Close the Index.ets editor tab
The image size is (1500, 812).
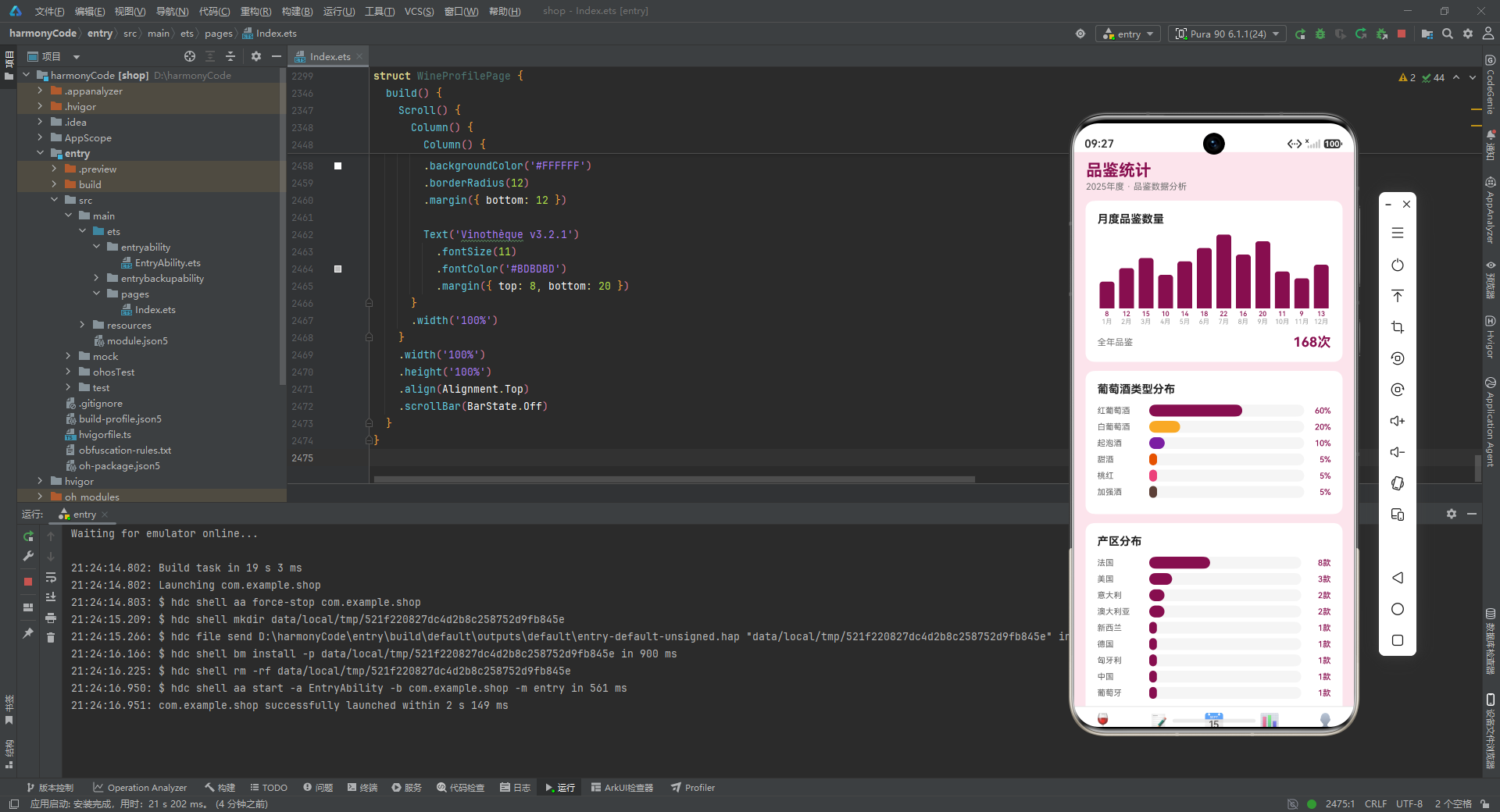coord(359,56)
